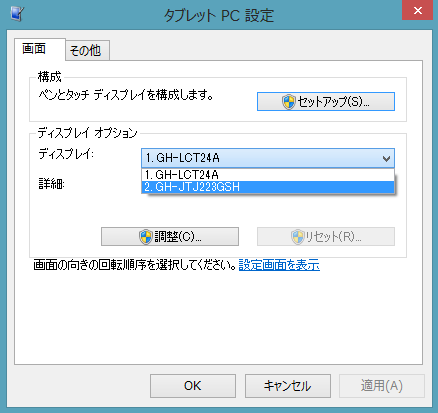Expand the ディスプレイ dropdown arrow
438x413 pixels.
pos(386,158)
